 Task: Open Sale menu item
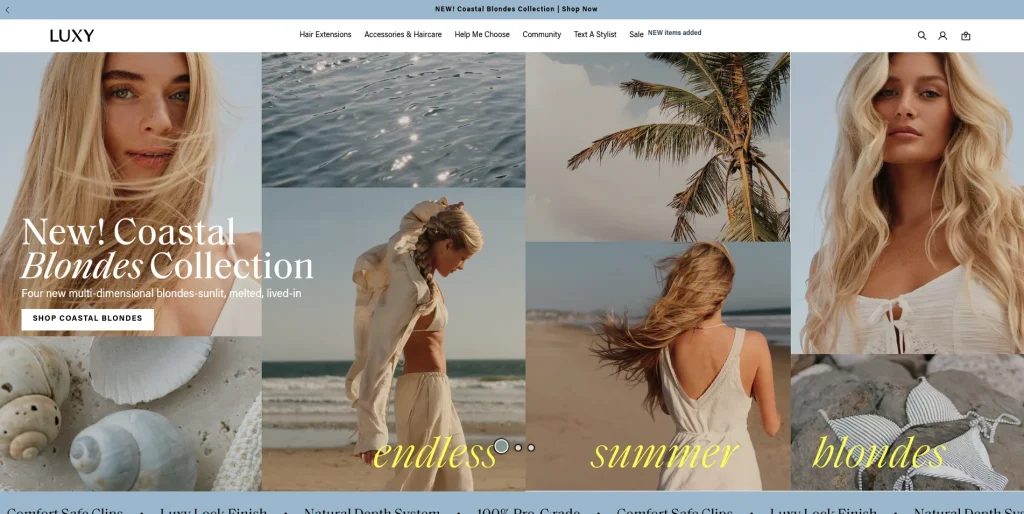click(x=636, y=35)
